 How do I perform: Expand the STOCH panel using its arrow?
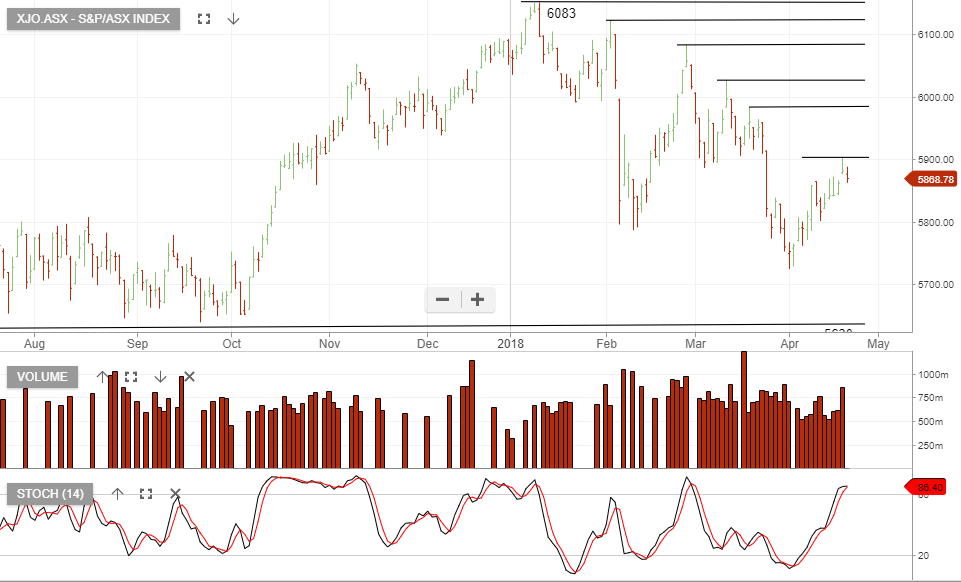click(x=146, y=493)
